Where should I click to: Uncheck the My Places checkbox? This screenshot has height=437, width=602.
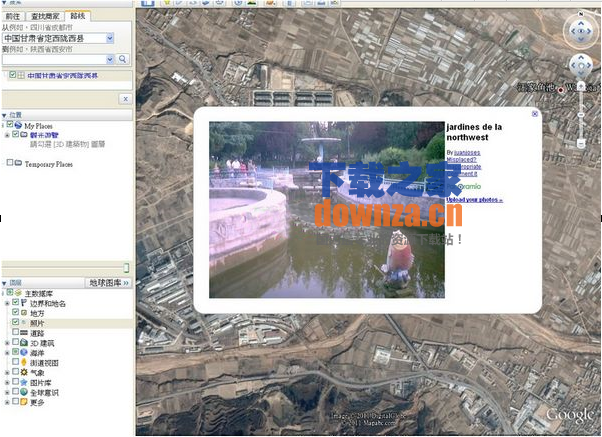[10, 124]
